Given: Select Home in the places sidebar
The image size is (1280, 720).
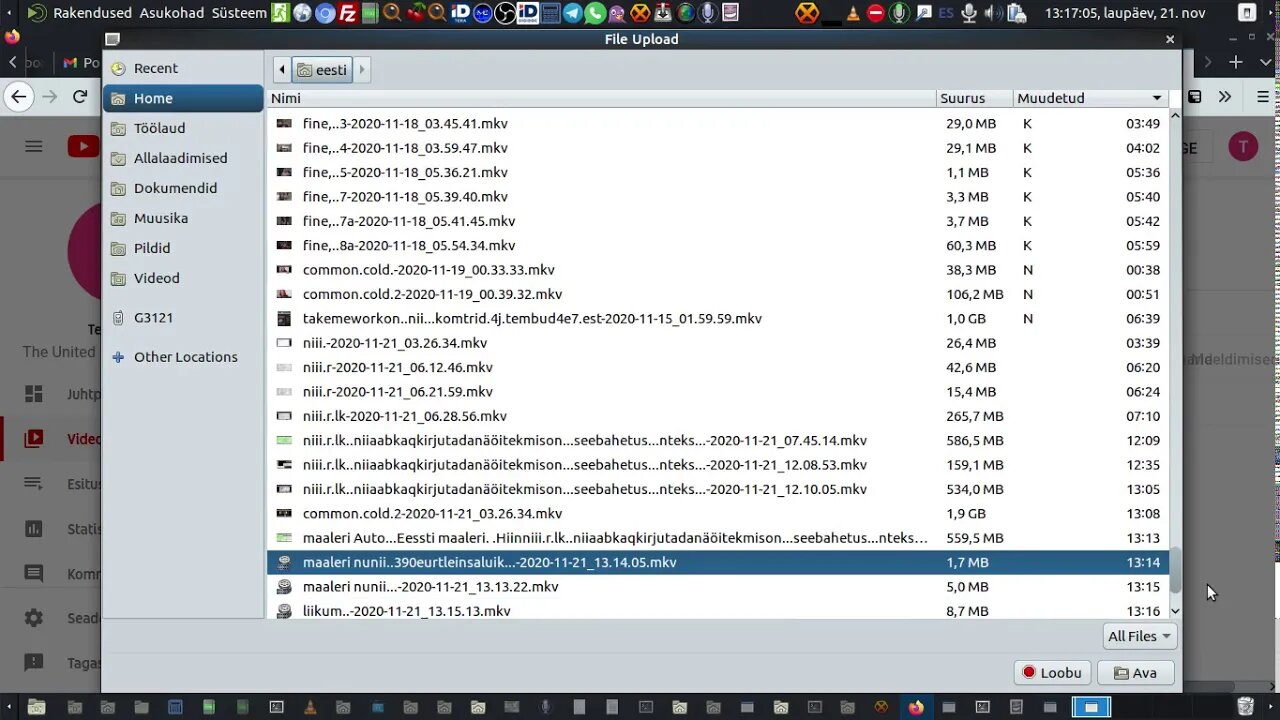Looking at the screenshot, I should [x=183, y=98].
